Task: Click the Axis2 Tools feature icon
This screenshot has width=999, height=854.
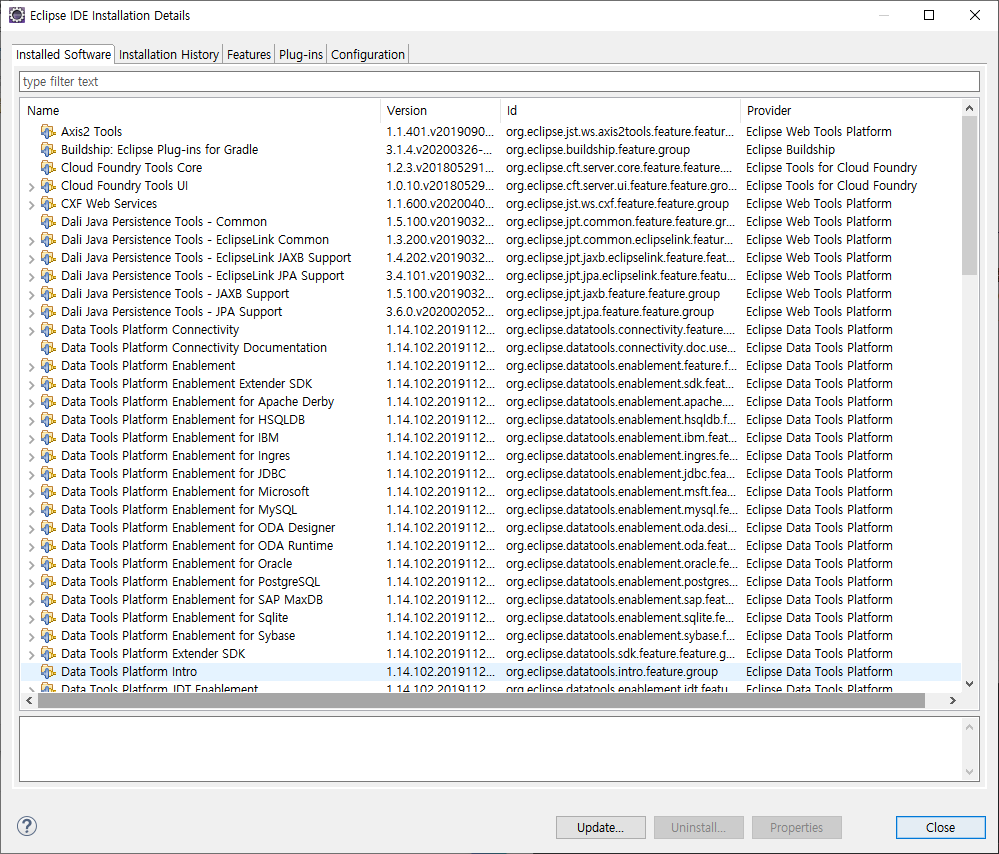Action: (x=48, y=132)
